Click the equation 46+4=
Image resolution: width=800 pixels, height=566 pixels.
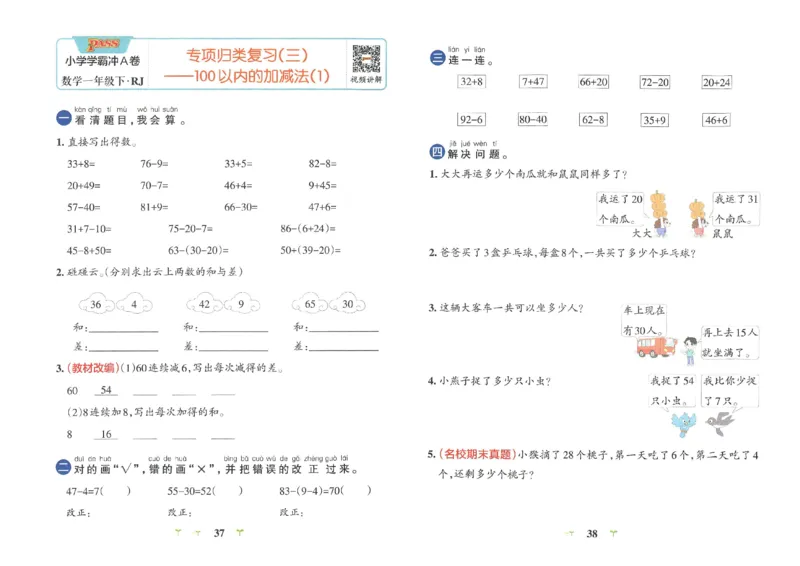238,185
